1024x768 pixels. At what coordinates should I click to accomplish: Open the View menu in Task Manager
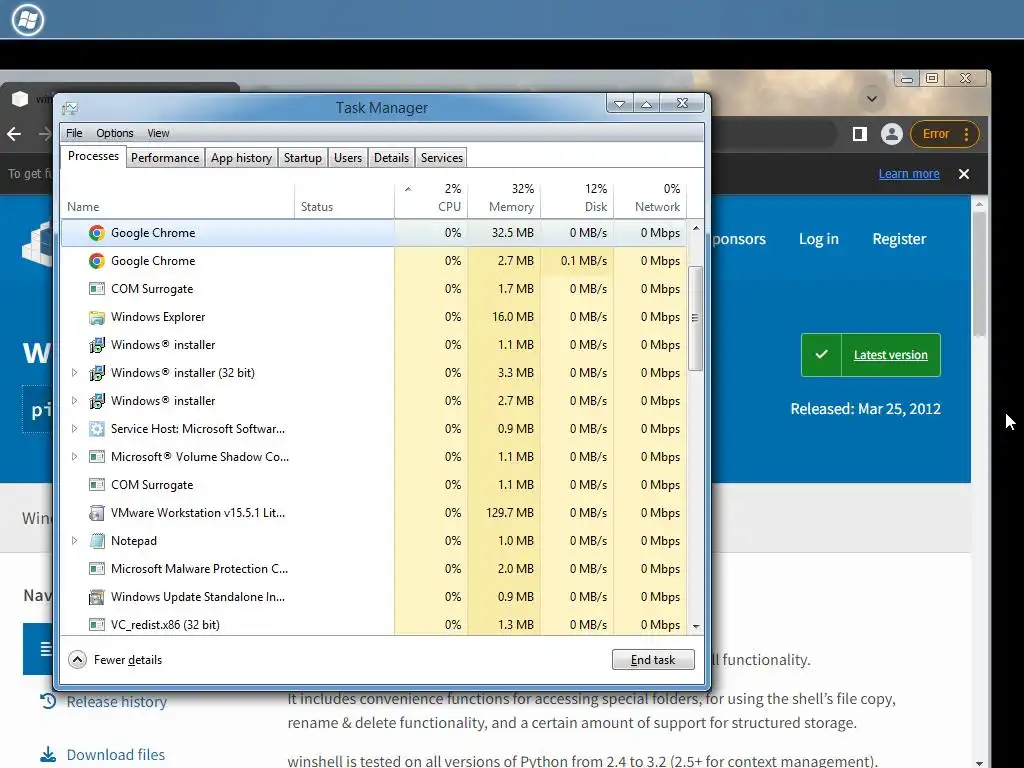click(158, 133)
